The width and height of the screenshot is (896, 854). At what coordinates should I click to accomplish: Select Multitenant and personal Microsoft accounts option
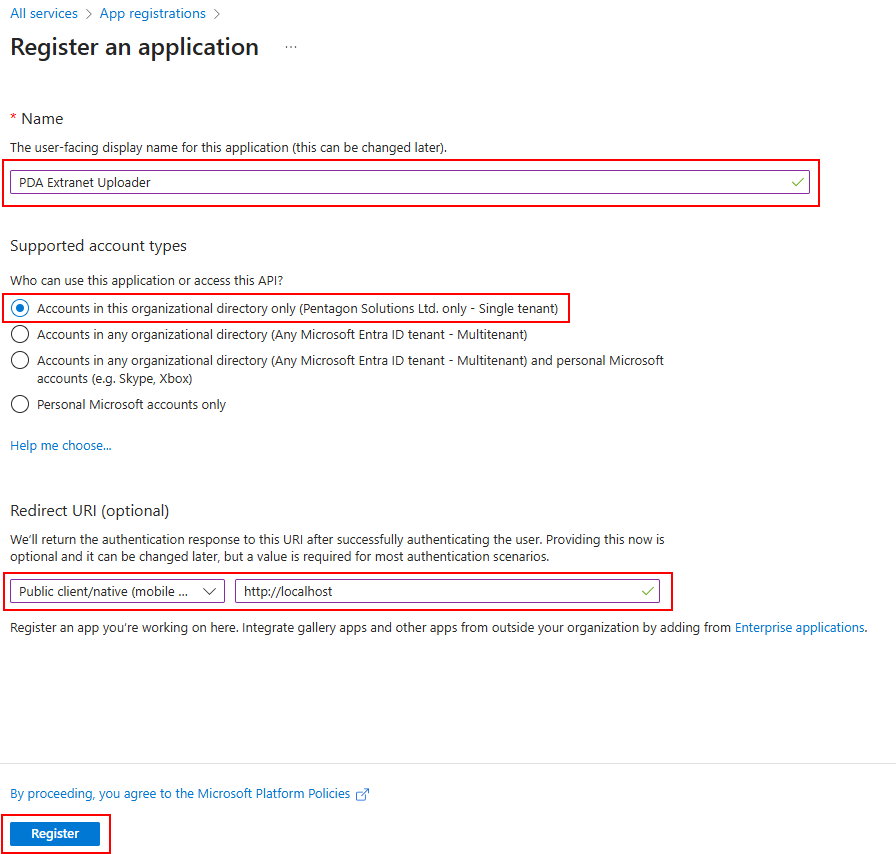[x=20, y=361]
